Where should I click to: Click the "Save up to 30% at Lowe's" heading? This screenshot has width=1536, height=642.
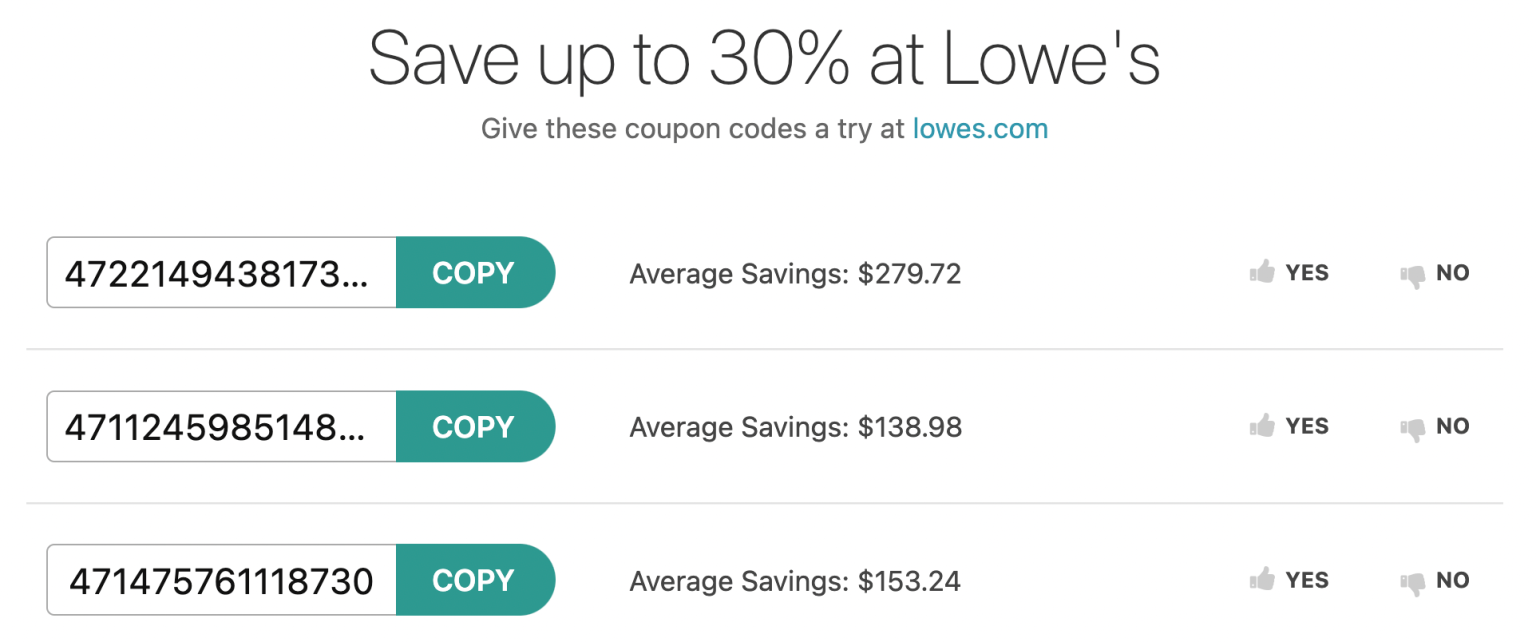pyautogui.click(x=765, y=58)
